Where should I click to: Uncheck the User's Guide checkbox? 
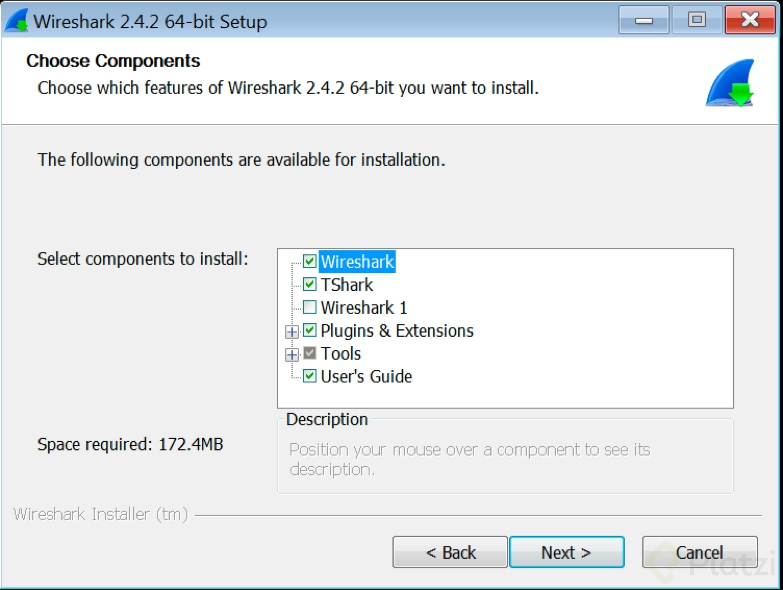310,377
